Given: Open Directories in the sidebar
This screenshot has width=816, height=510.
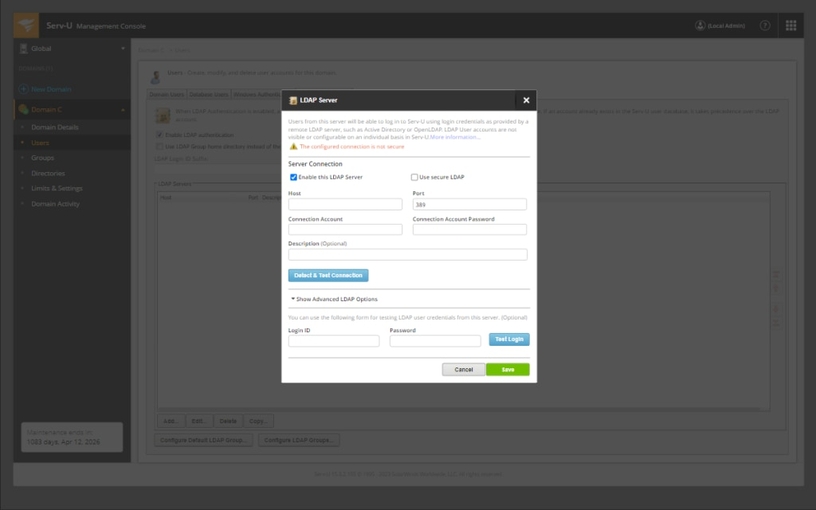Looking at the screenshot, I should click(48, 173).
